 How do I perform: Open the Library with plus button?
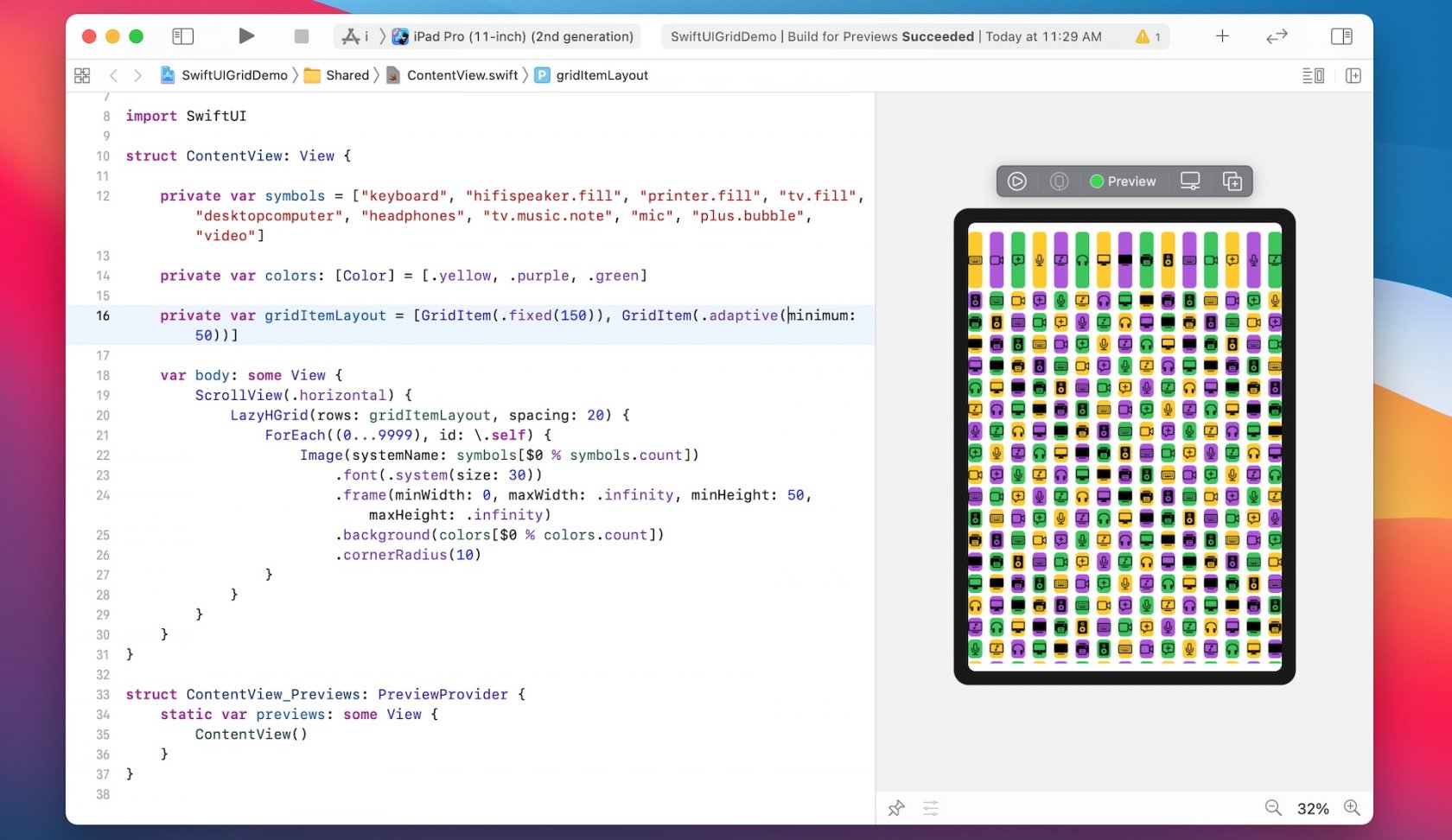1222,36
